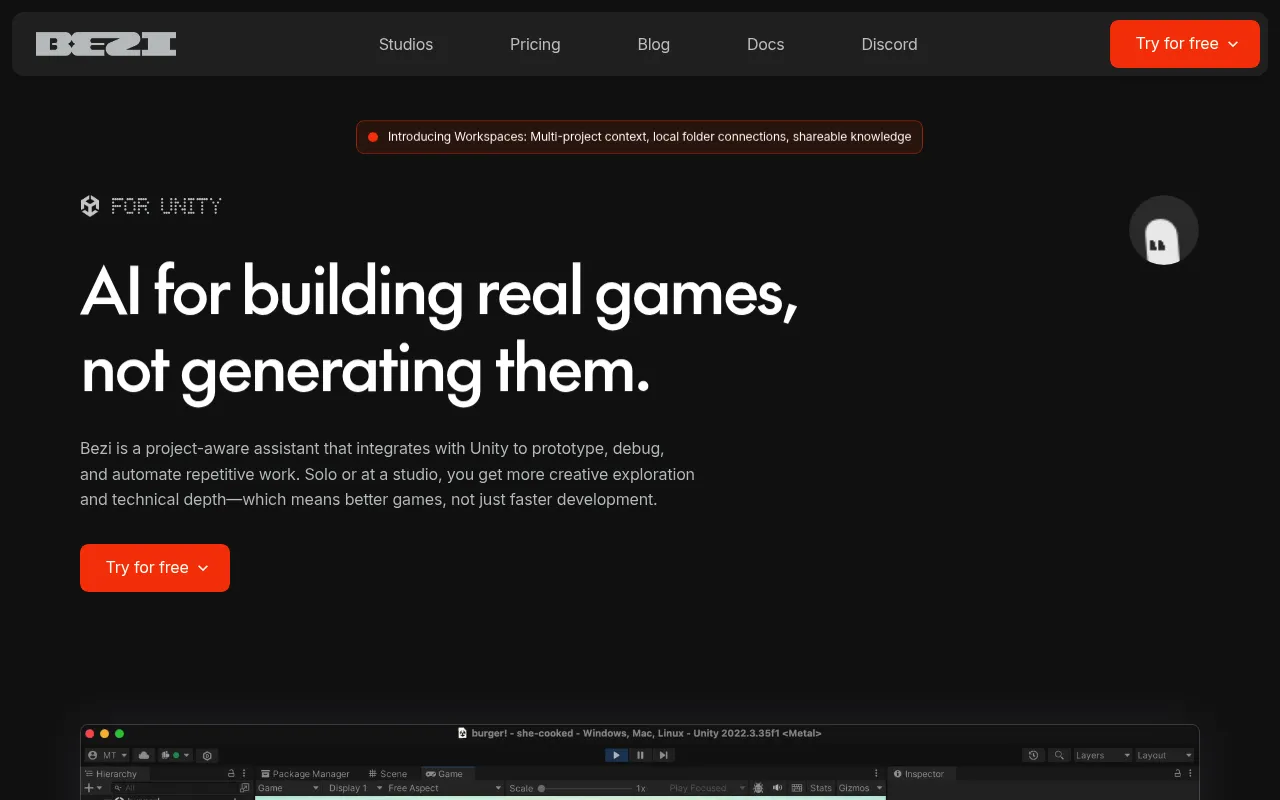Click the Unity account MT dropdown
Viewport: 1280px width, 800px height.
(107, 755)
